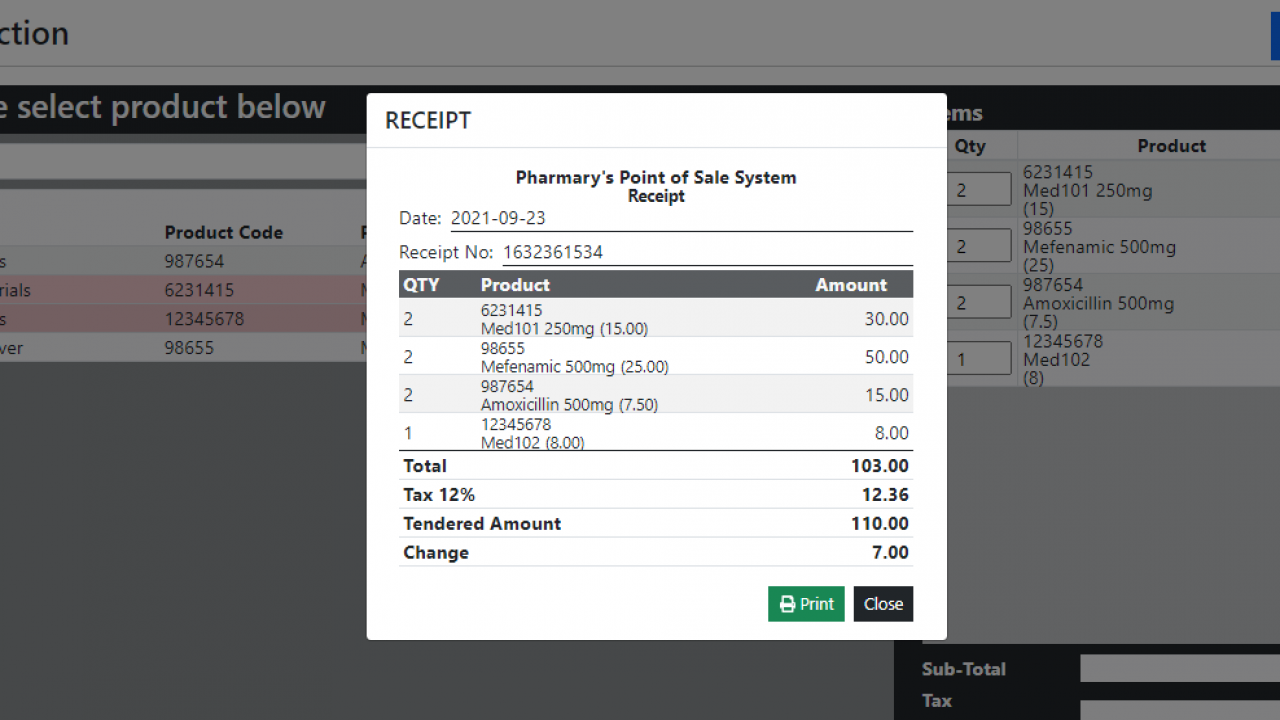Image resolution: width=1280 pixels, height=720 pixels.
Task: Select the Amoxicillin 500mg quantity field
Action: pos(979,302)
